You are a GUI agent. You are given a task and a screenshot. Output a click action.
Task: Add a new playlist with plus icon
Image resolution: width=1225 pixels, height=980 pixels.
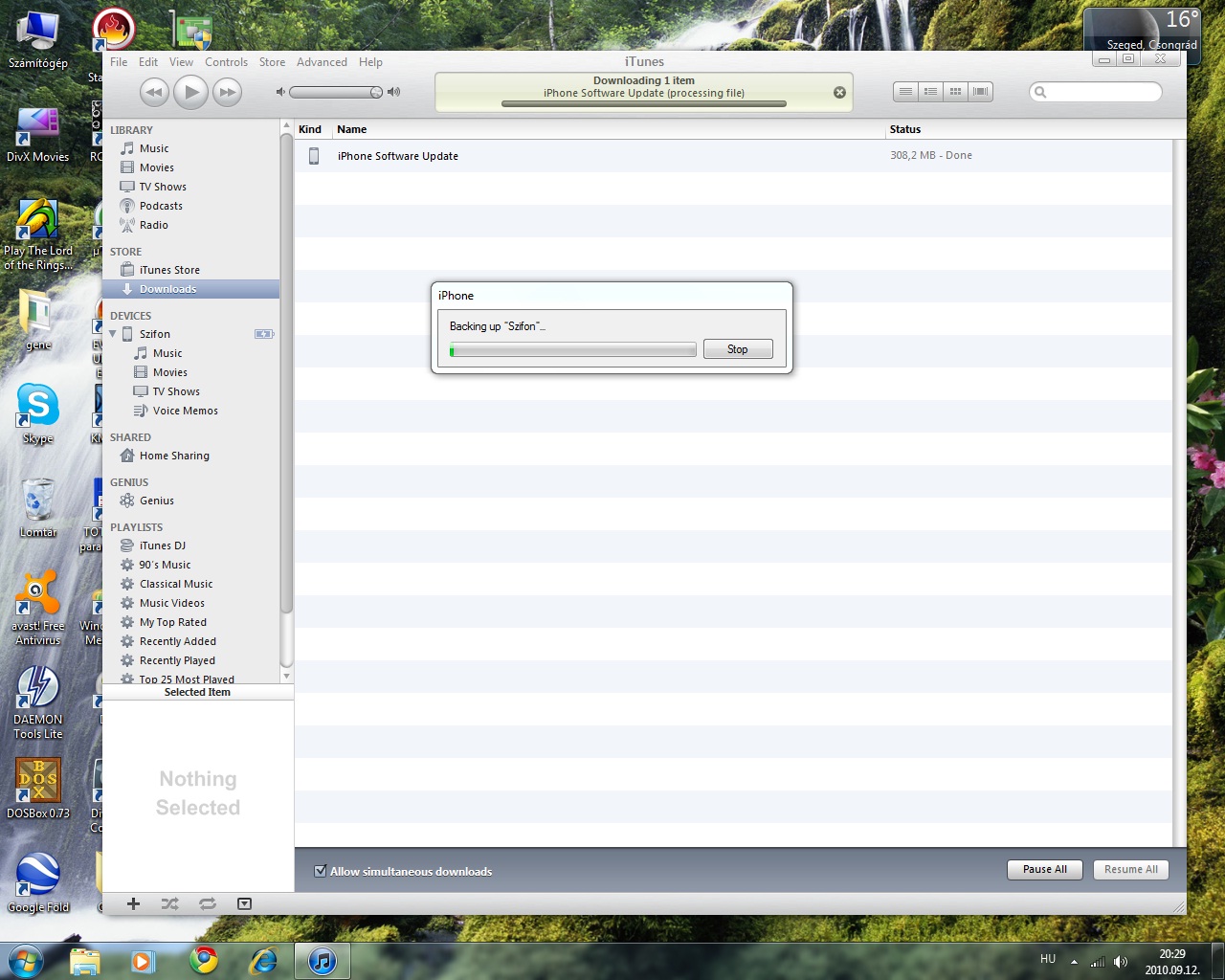pos(133,903)
